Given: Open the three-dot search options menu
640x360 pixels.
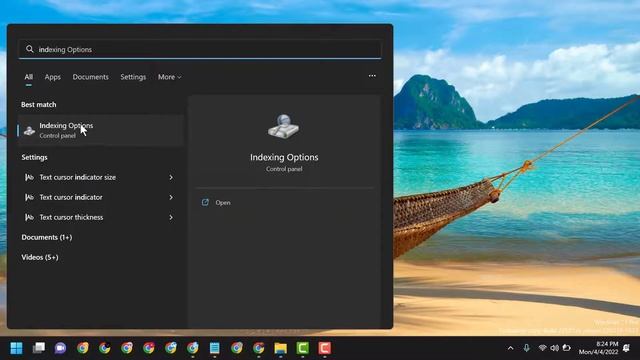Looking at the screenshot, I should (x=372, y=76).
